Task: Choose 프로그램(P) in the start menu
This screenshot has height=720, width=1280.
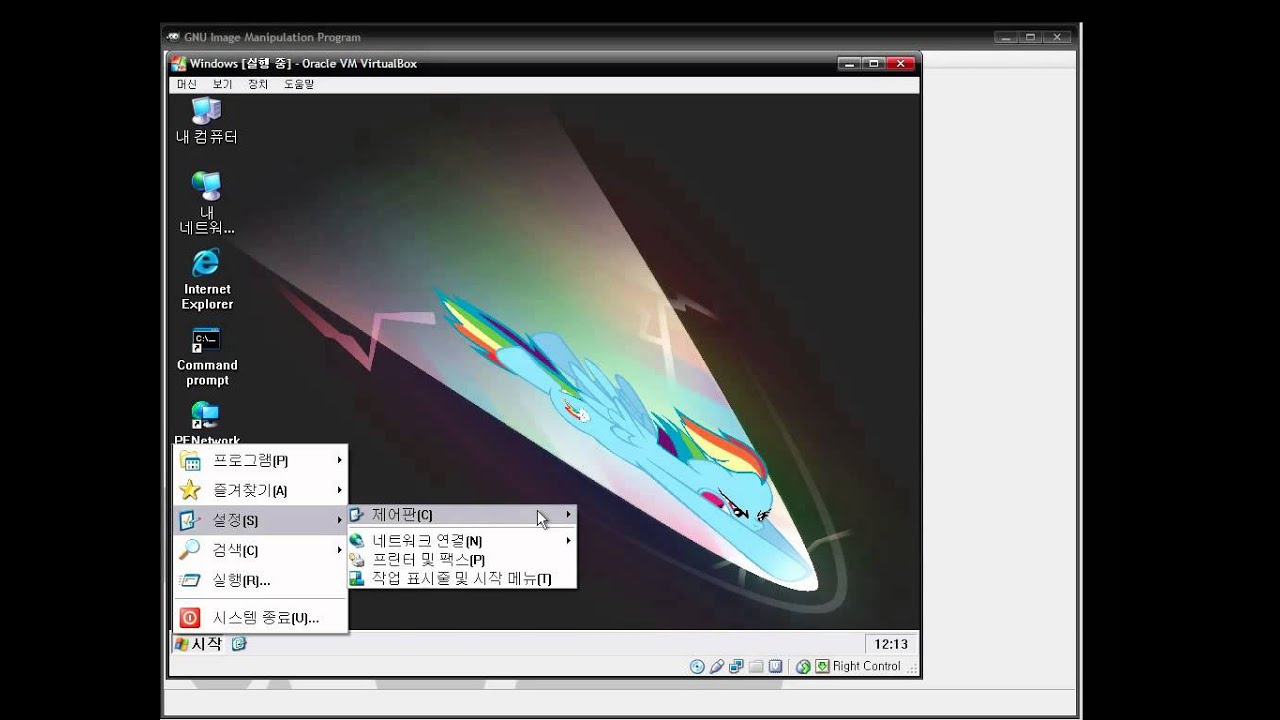Action: (x=261, y=460)
